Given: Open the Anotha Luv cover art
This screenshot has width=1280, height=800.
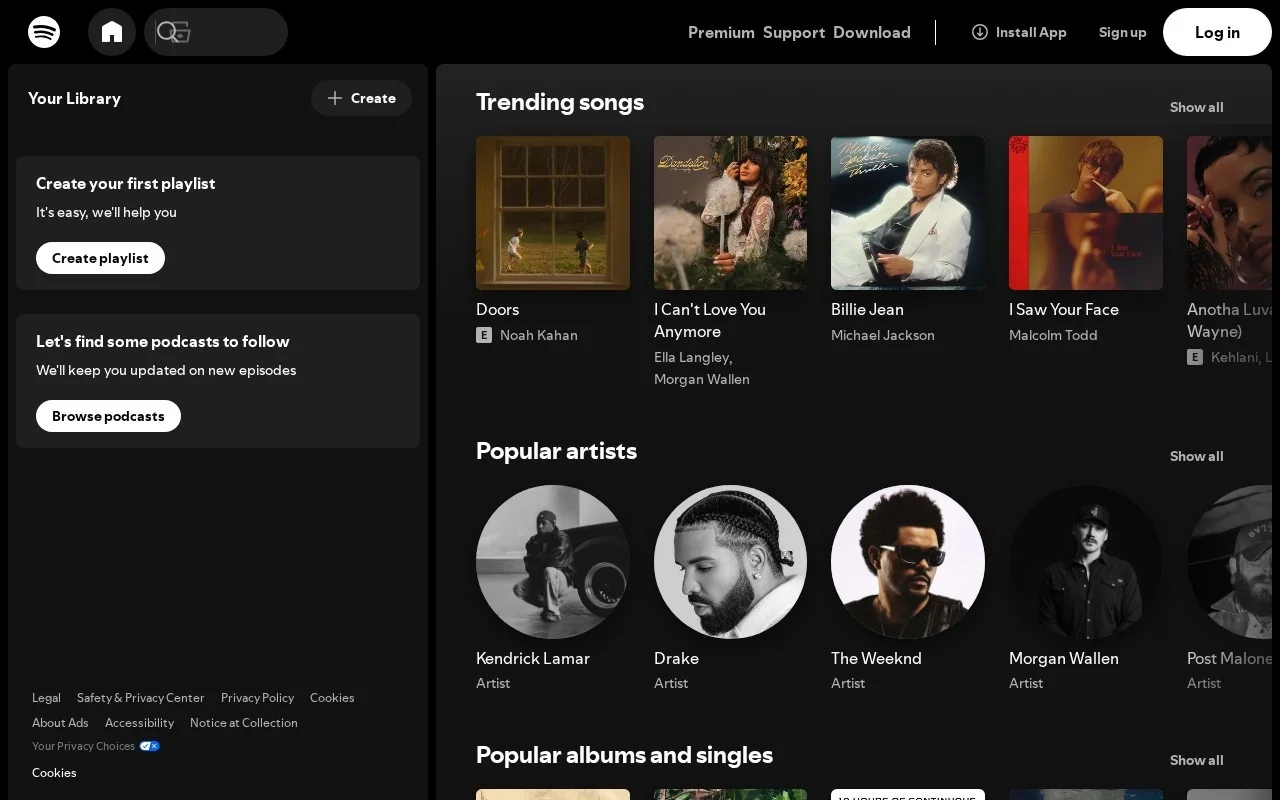Looking at the screenshot, I should pyautogui.click(x=1229, y=213).
